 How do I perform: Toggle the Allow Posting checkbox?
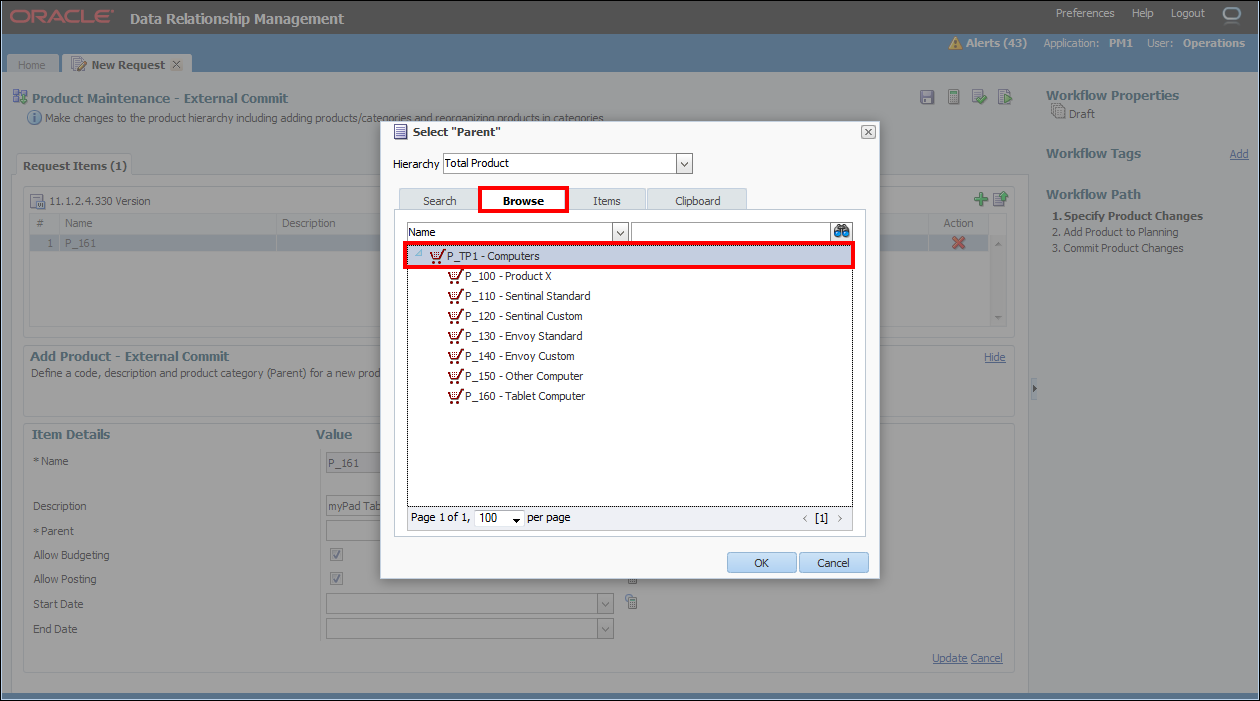337,578
